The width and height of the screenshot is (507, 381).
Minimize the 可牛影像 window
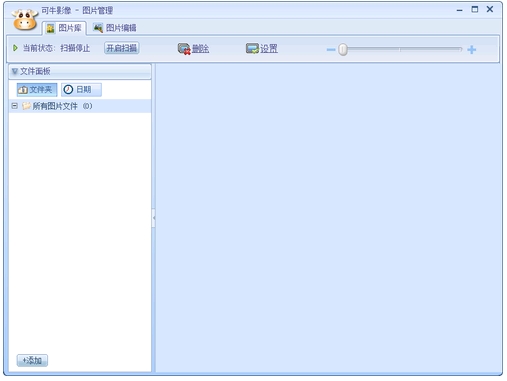[x=460, y=10]
